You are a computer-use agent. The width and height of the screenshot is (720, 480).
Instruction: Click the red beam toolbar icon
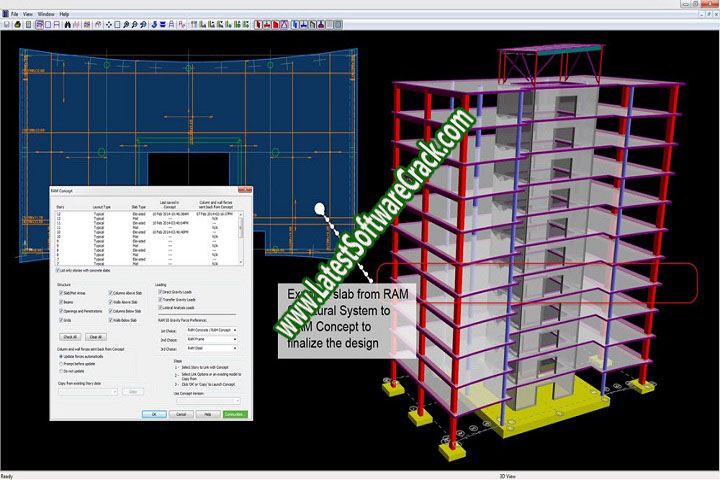267,24
